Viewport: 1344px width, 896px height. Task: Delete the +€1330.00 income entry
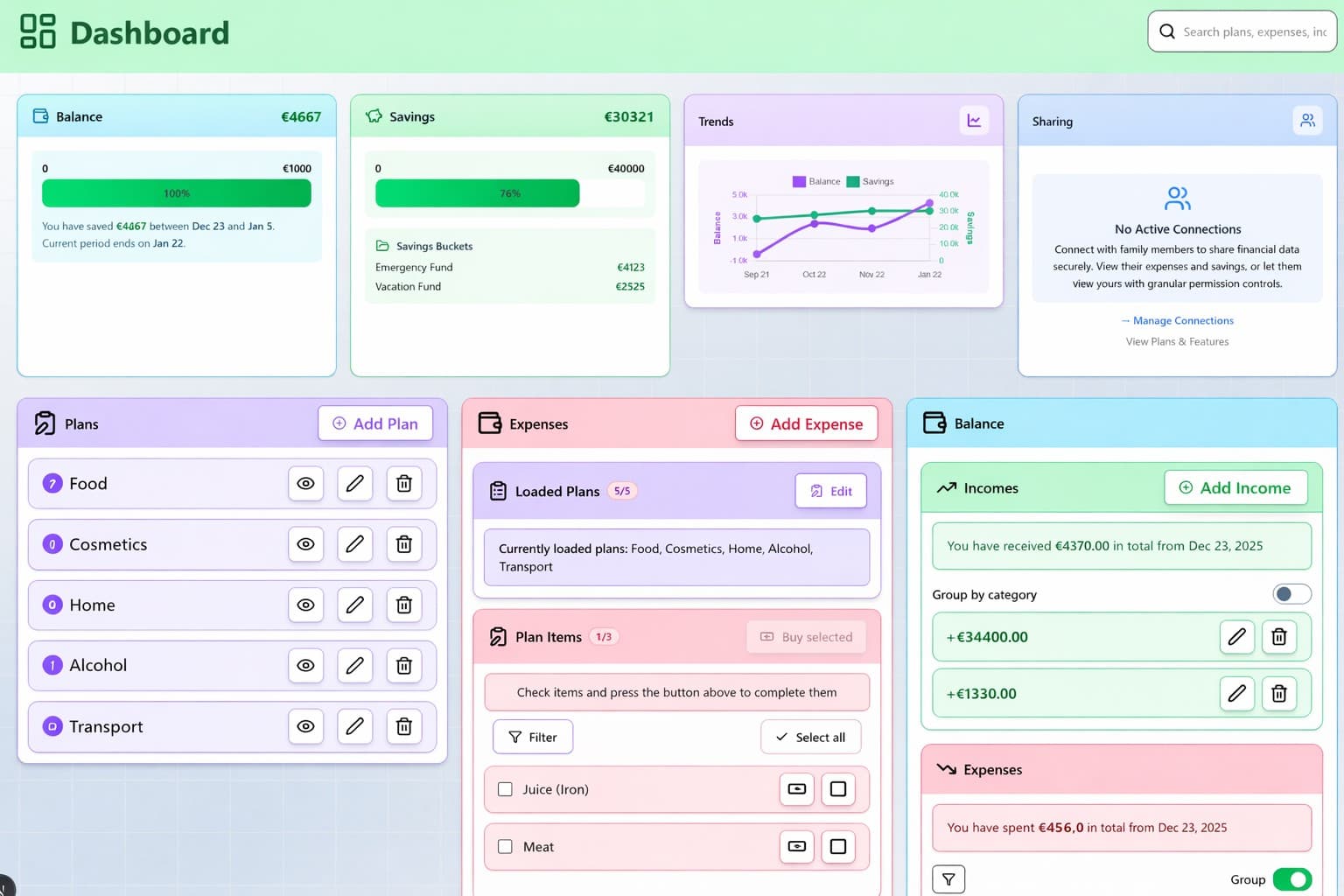point(1279,694)
